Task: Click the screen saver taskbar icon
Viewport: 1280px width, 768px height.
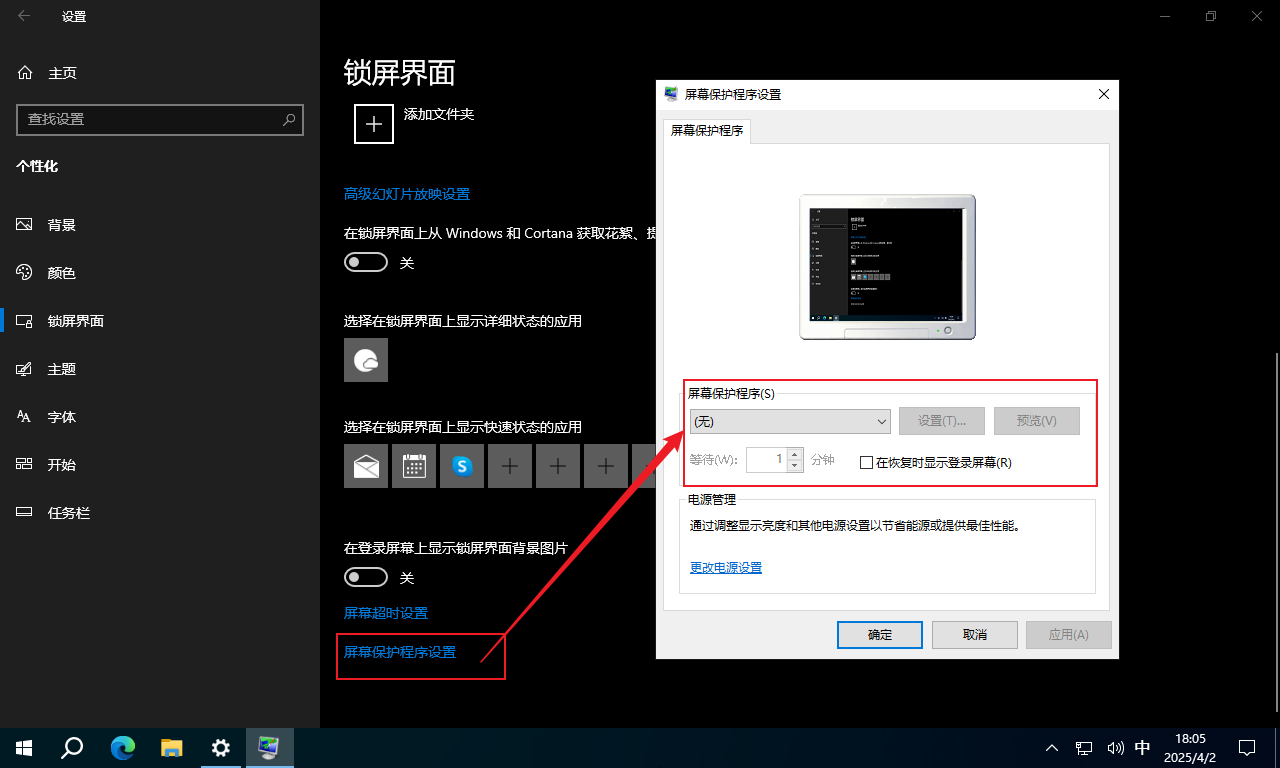Action: point(269,747)
